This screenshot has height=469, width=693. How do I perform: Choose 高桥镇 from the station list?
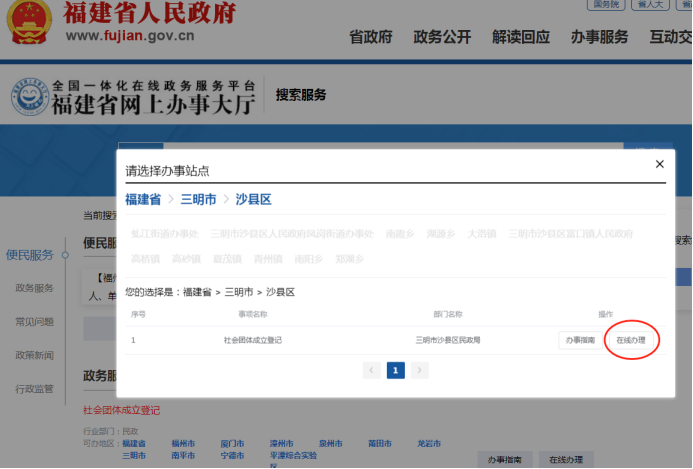144,258
